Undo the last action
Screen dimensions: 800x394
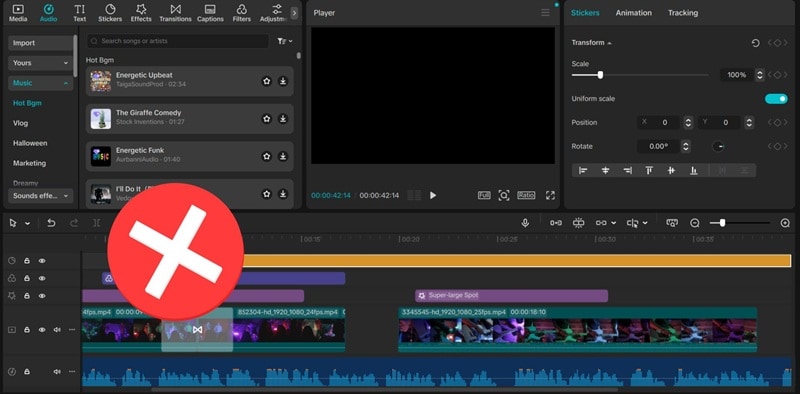click(x=51, y=223)
